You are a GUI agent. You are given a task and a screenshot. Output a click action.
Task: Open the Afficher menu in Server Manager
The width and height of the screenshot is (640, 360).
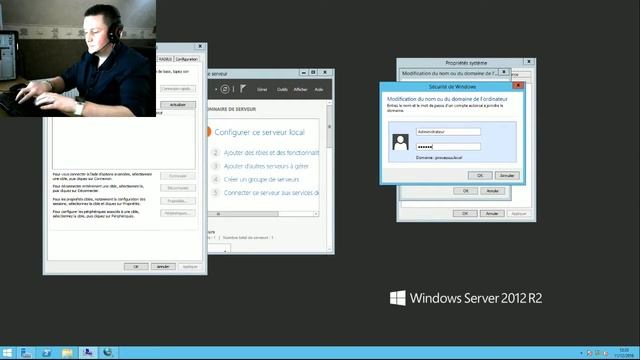[300, 89]
